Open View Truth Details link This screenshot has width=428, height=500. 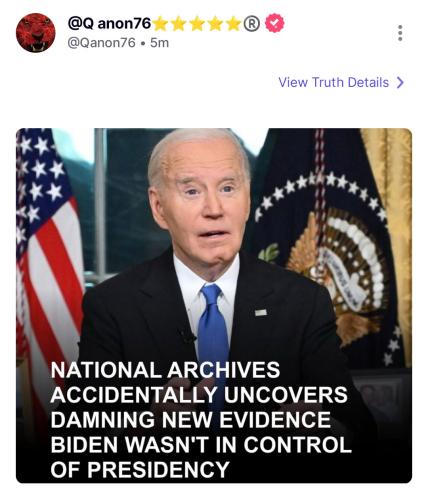pyautogui.click(x=341, y=82)
